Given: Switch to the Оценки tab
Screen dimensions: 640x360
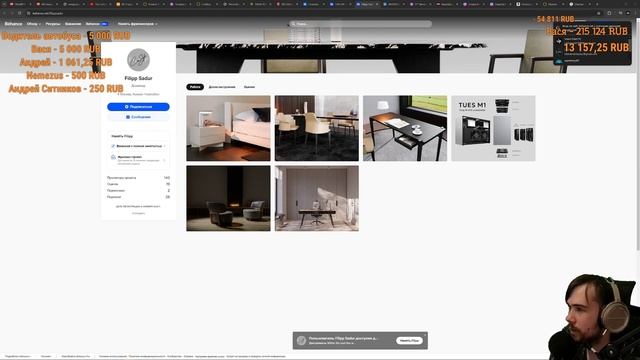Looking at the screenshot, I should point(249,87).
